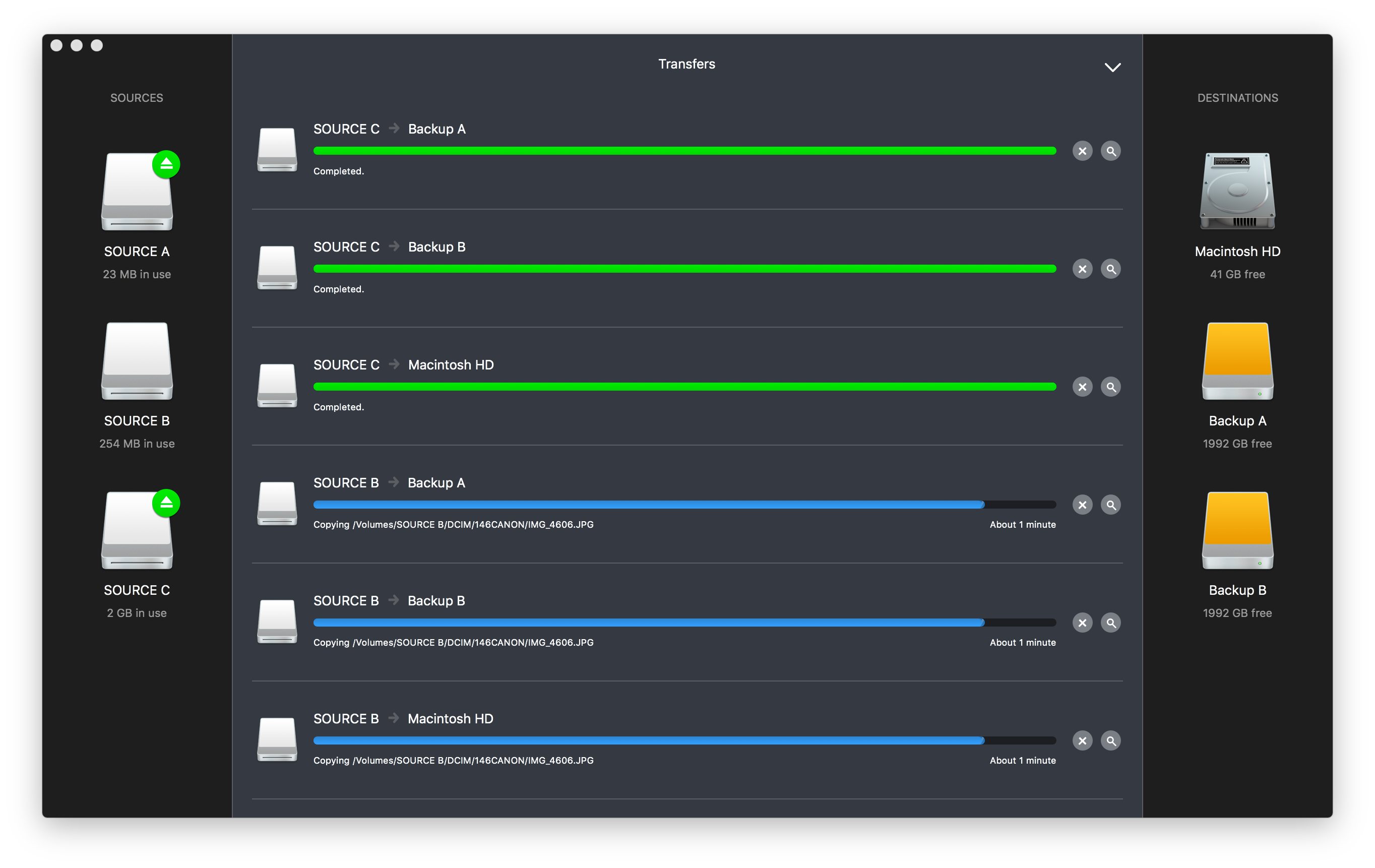
Task: Click '254 MB in use' label
Action: 137,444
